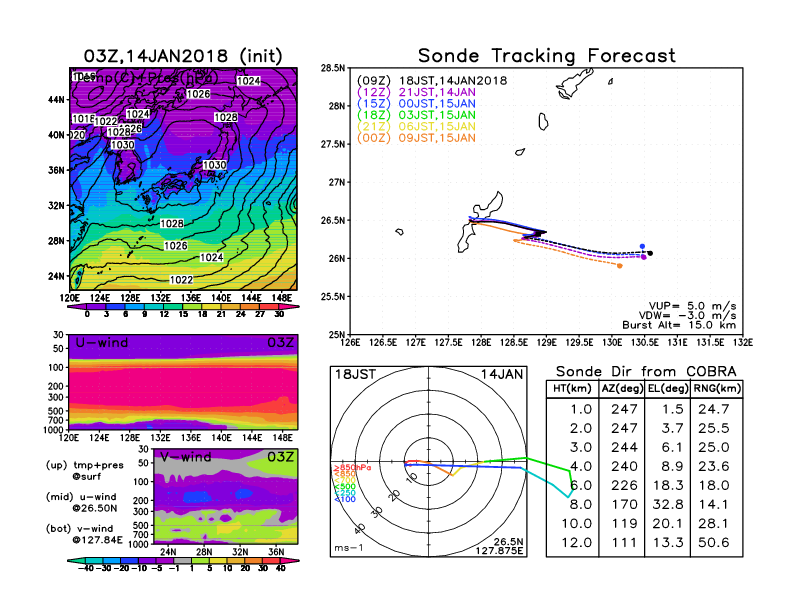Click height value "10.0" in the table
This screenshot has height=612, width=792.
tap(577, 524)
